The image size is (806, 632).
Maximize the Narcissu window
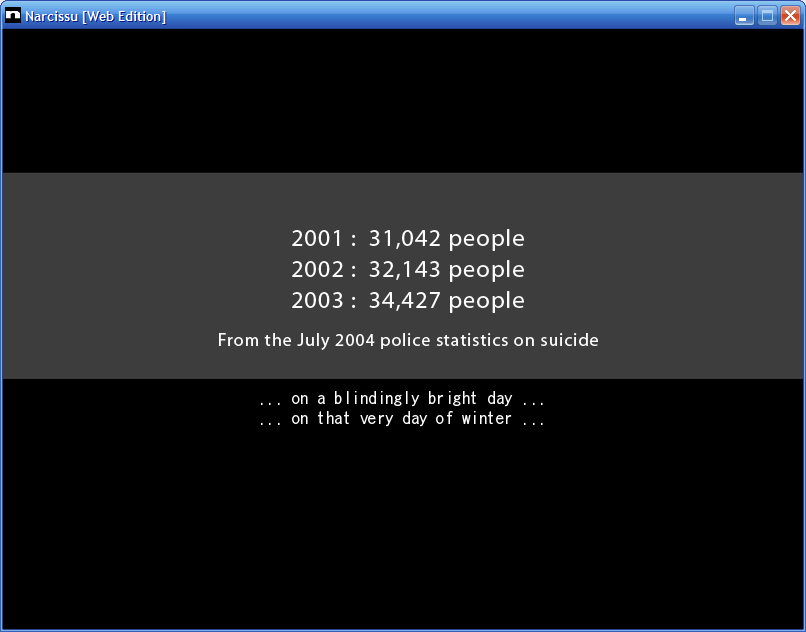[767, 16]
